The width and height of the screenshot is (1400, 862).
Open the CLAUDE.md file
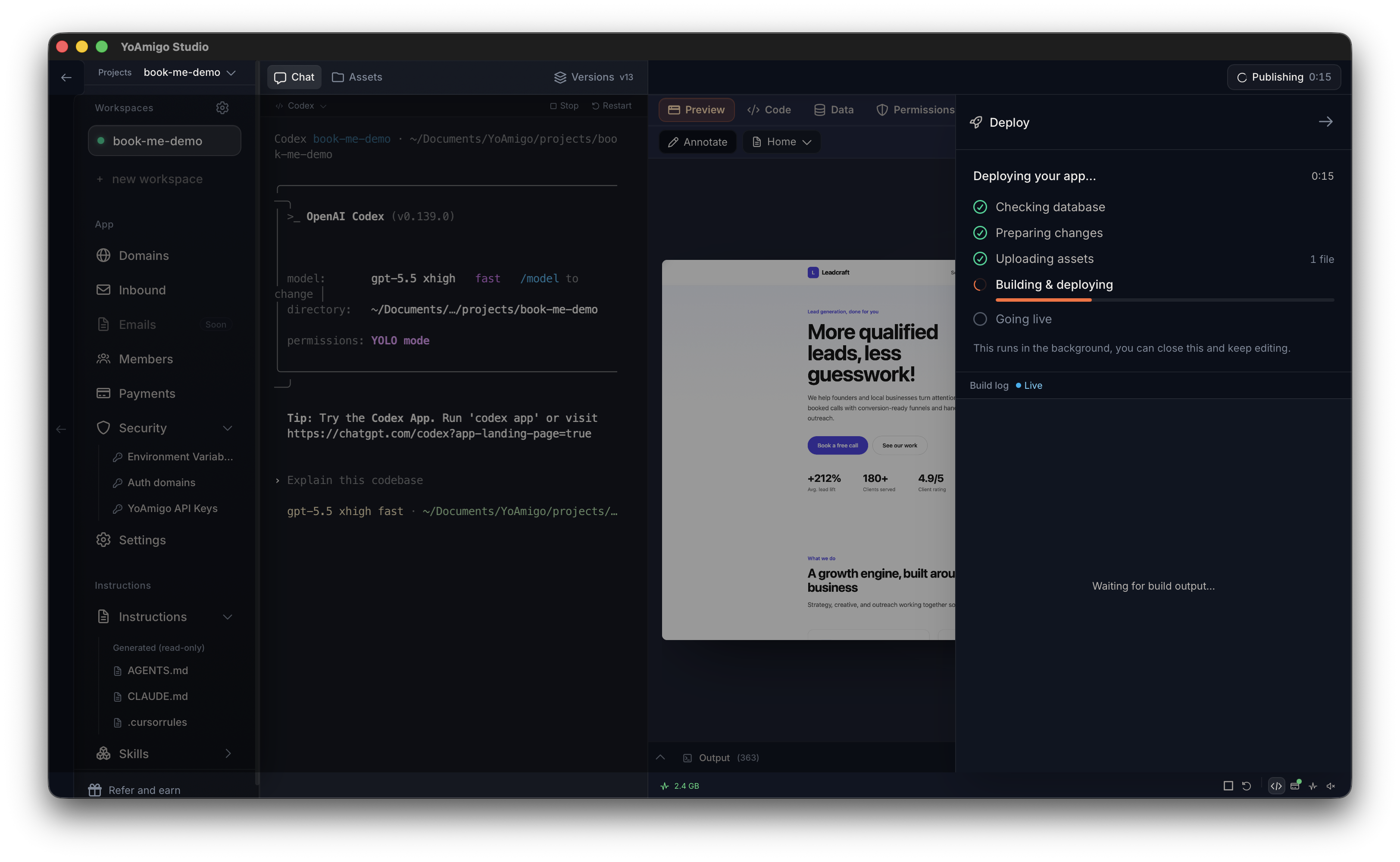click(150, 696)
